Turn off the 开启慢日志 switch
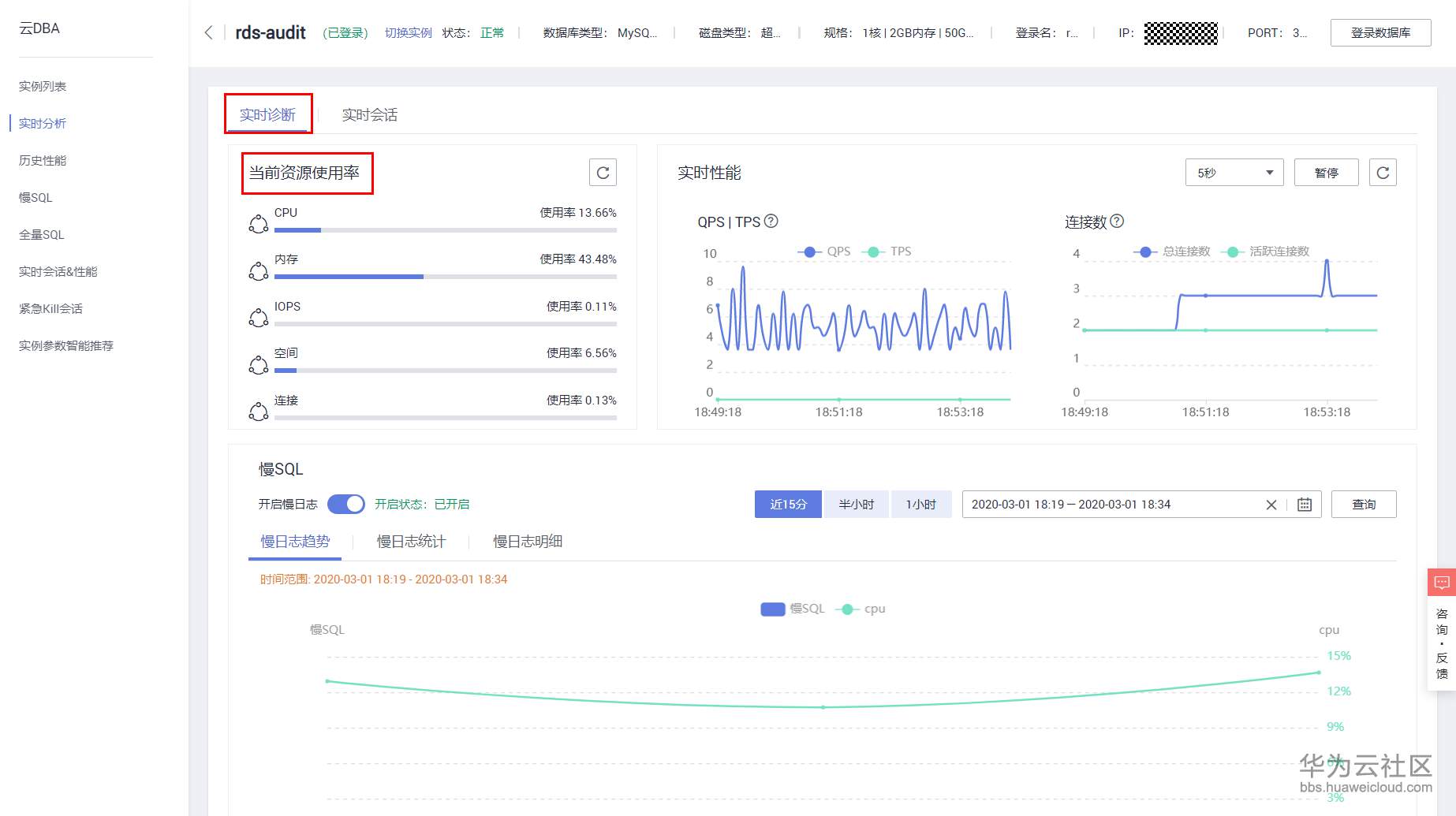1456x816 pixels. point(346,505)
